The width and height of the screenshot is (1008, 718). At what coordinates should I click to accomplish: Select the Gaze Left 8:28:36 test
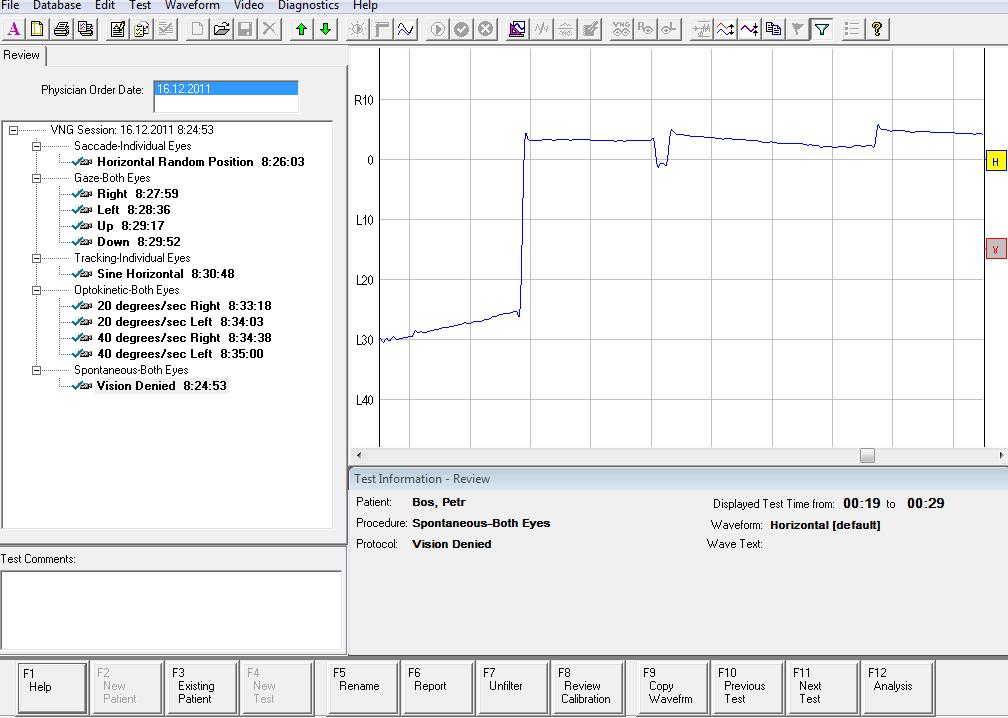click(x=134, y=210)
